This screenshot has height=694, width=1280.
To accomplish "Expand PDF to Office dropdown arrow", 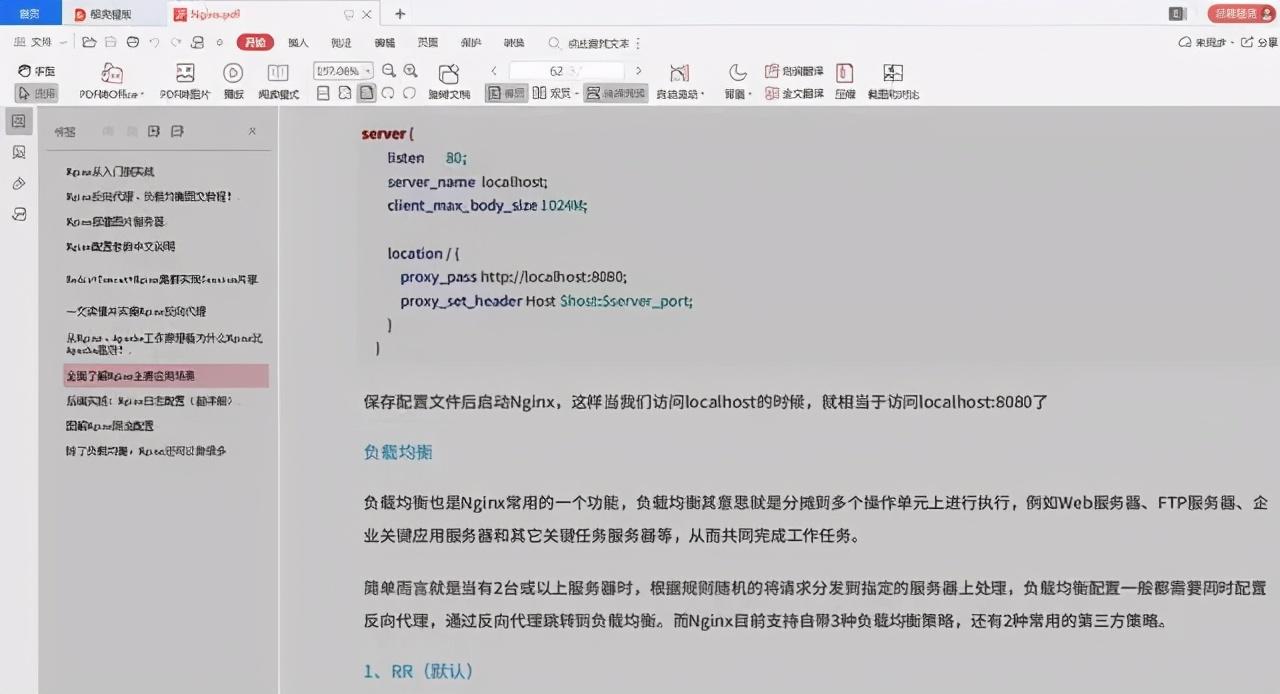I will [x=143, y=95].
